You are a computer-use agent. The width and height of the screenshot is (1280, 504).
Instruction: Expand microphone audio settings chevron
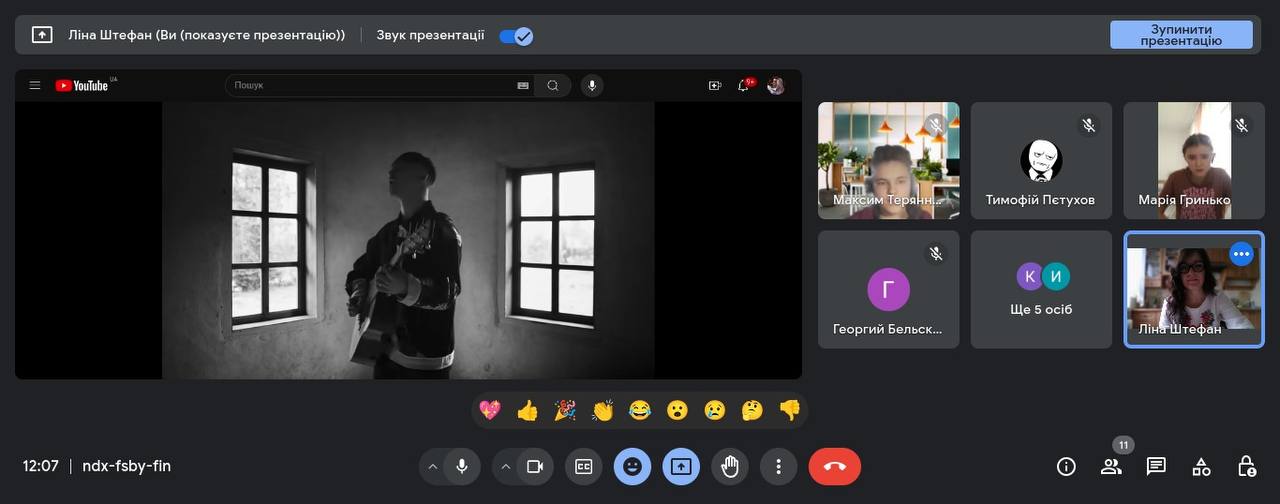point(432,466)
